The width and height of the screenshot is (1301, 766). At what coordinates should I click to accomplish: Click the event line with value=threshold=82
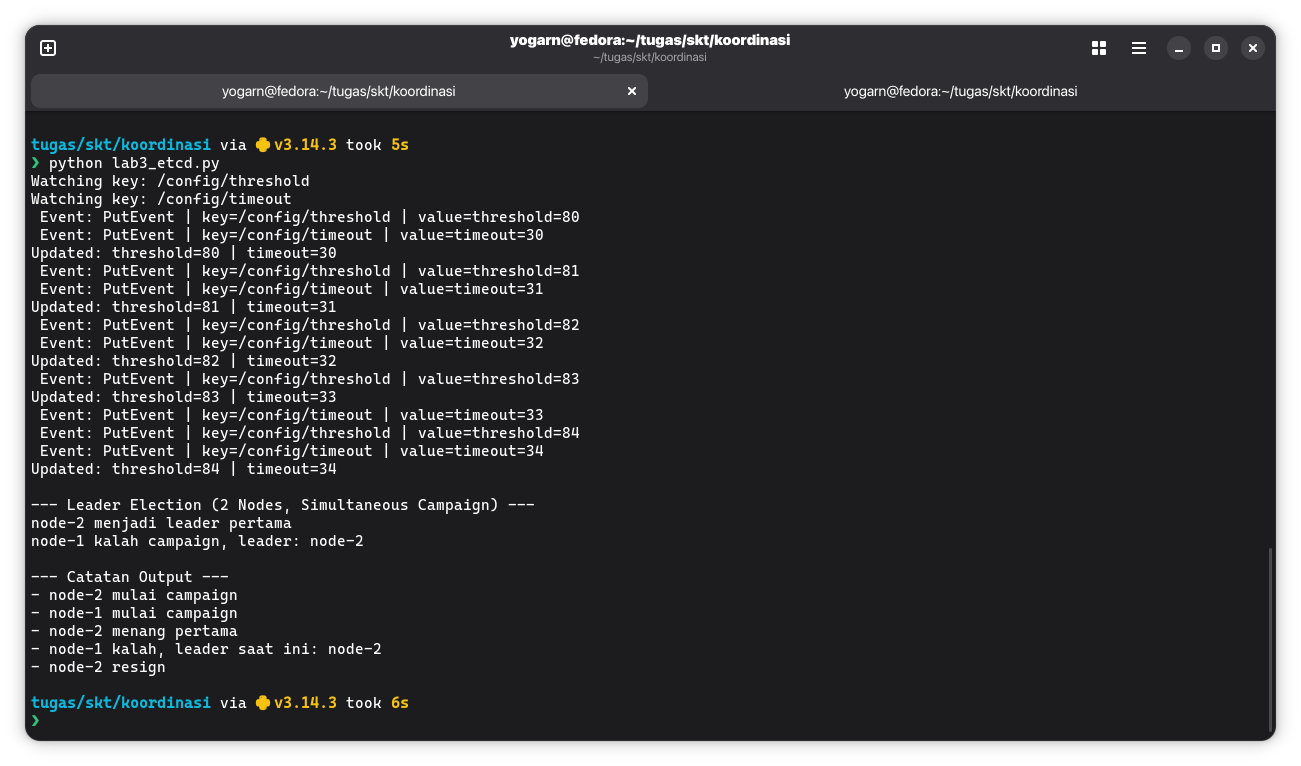click(310, 325)
